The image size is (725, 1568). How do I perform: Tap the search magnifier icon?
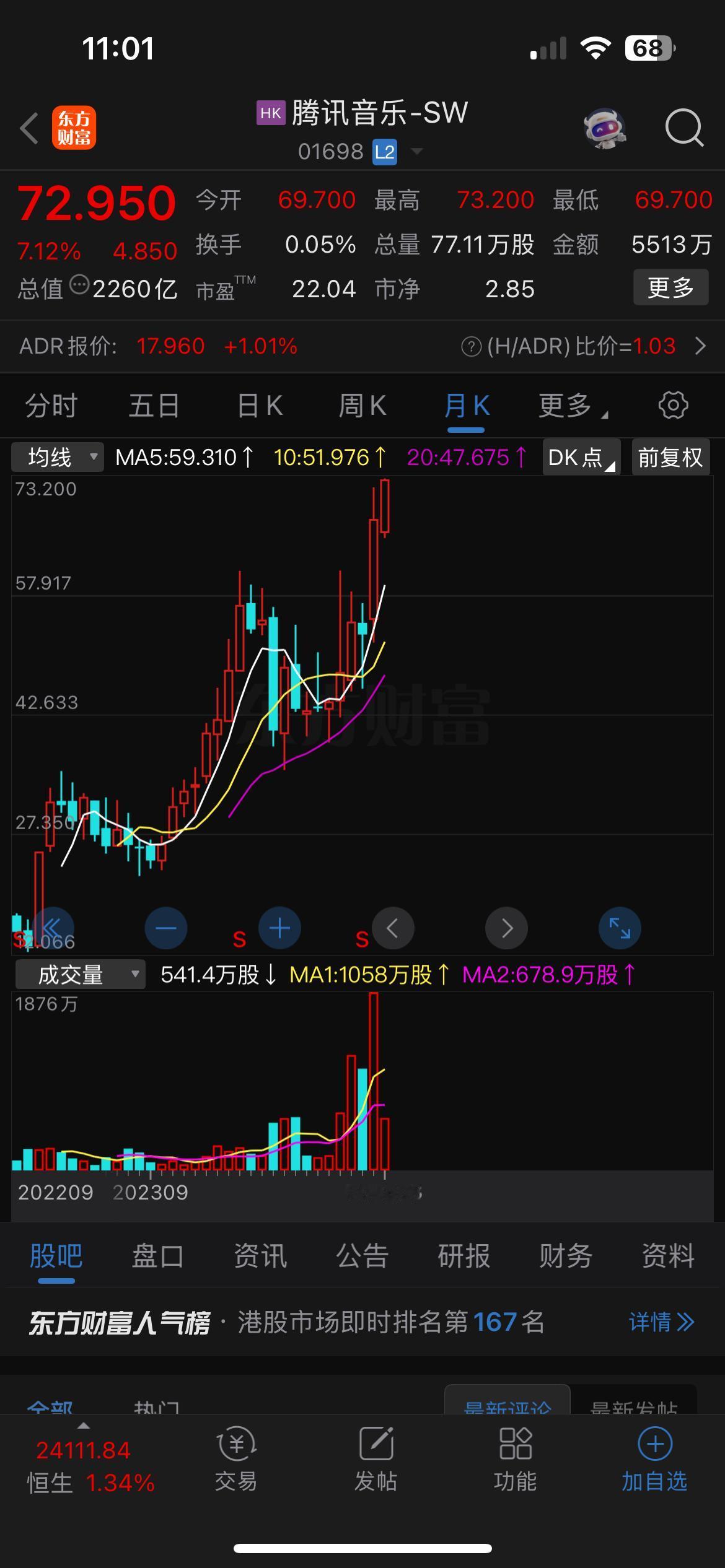pos(684,128)
